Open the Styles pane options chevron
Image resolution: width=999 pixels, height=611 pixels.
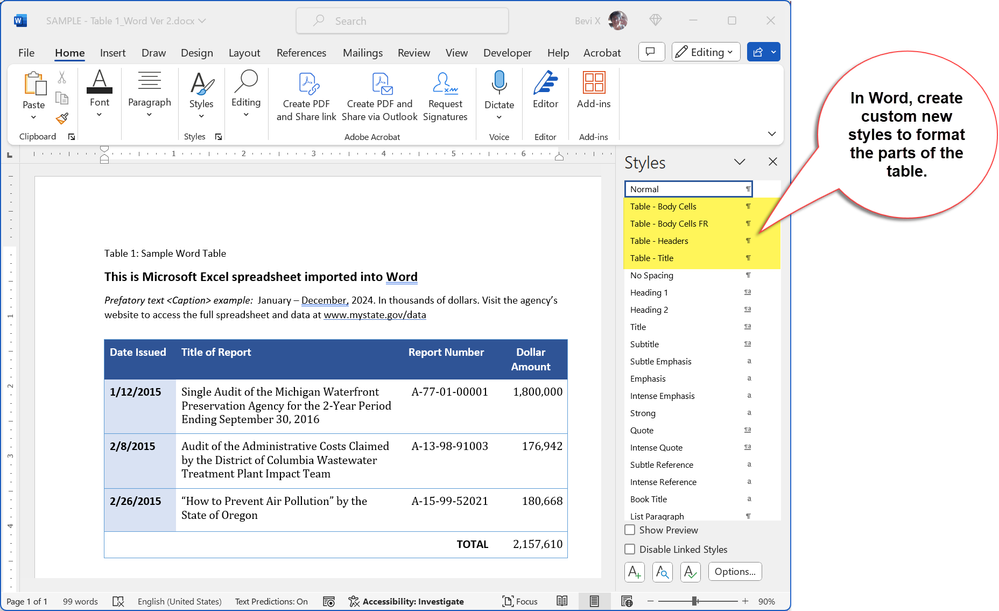pos(740,162)
